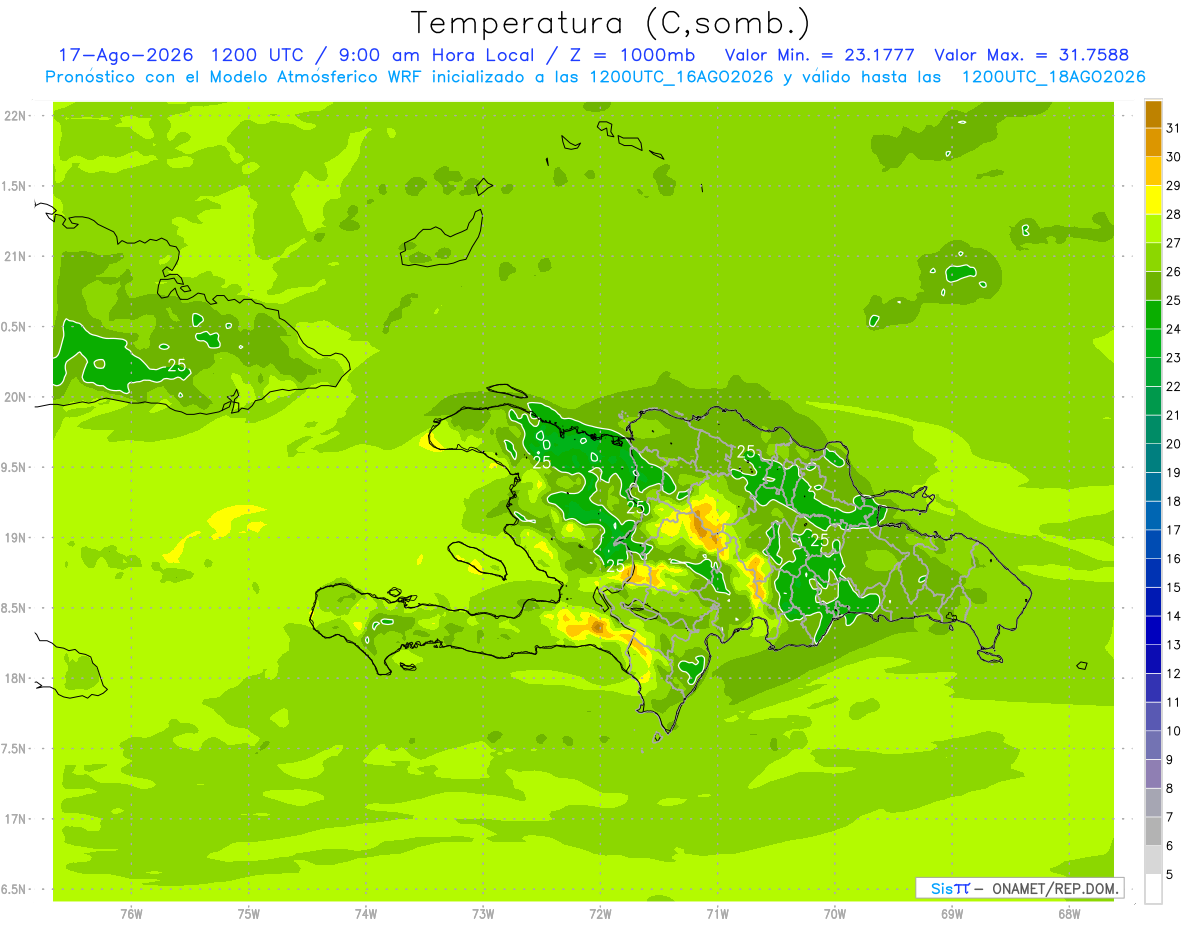Click the "7.5N" latitude axis label
The image size is (1200, 927).
pos(15,748)
